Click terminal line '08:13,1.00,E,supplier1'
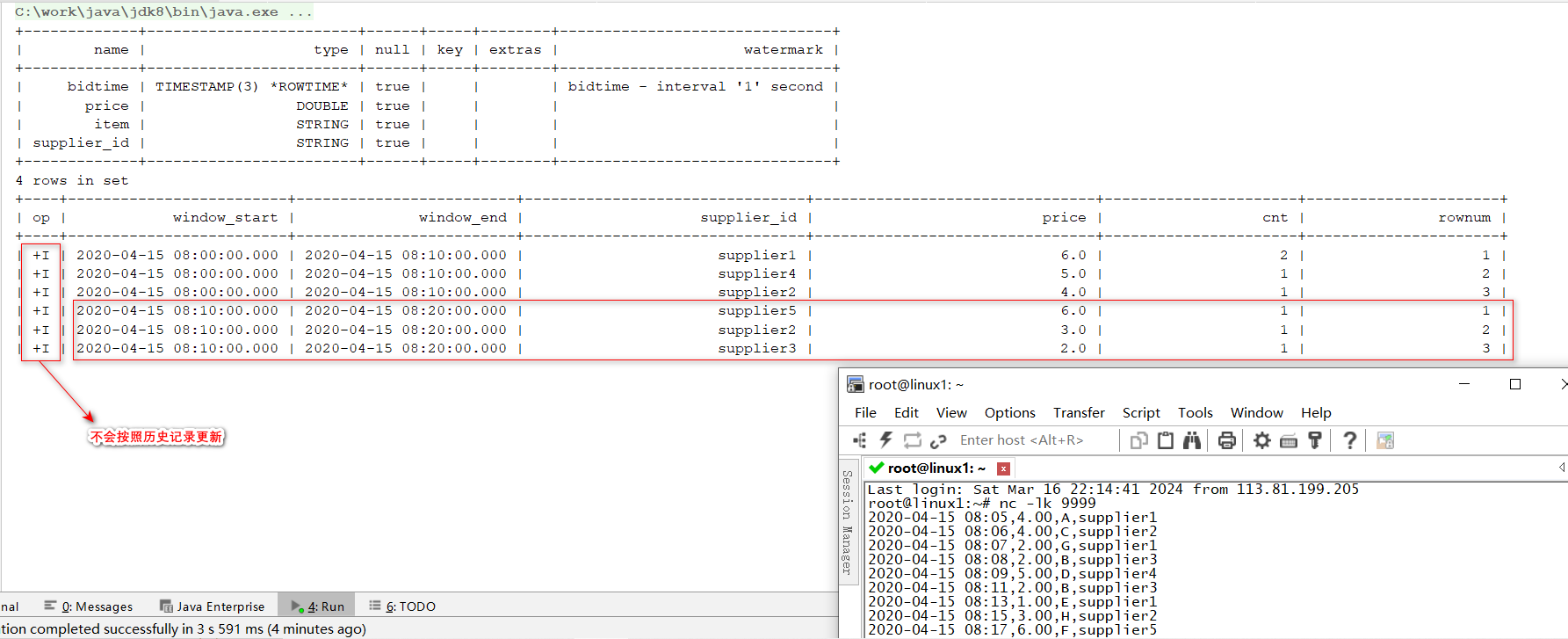The width and height of the screenshot is (1568, 639). point(1013,602)
